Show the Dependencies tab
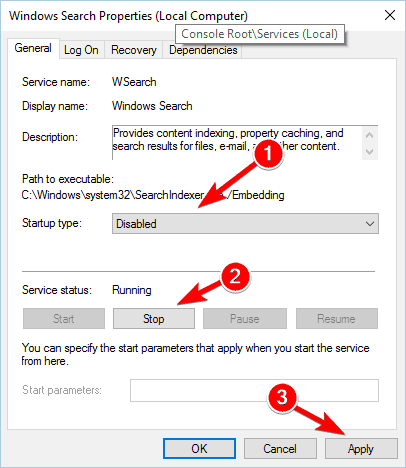 (203, 50)
